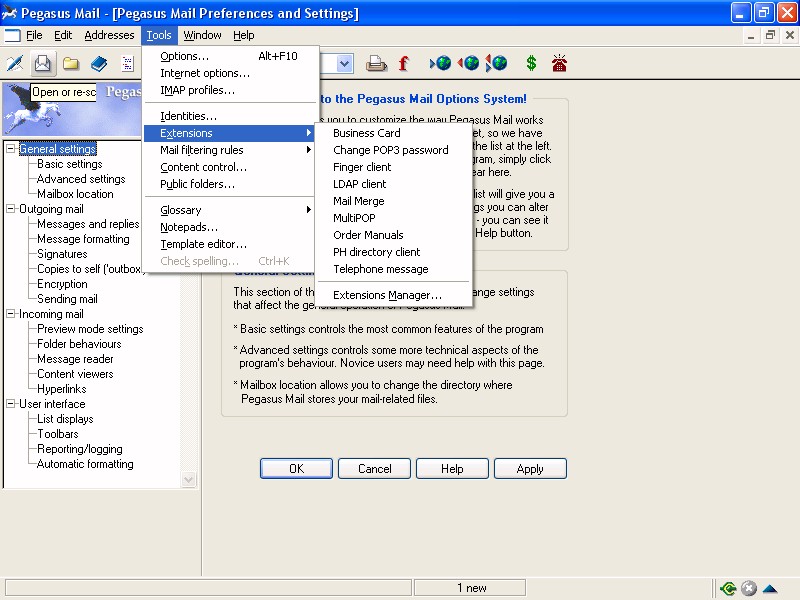Select Preview mode settings tree item

click(x=90, y=329)
